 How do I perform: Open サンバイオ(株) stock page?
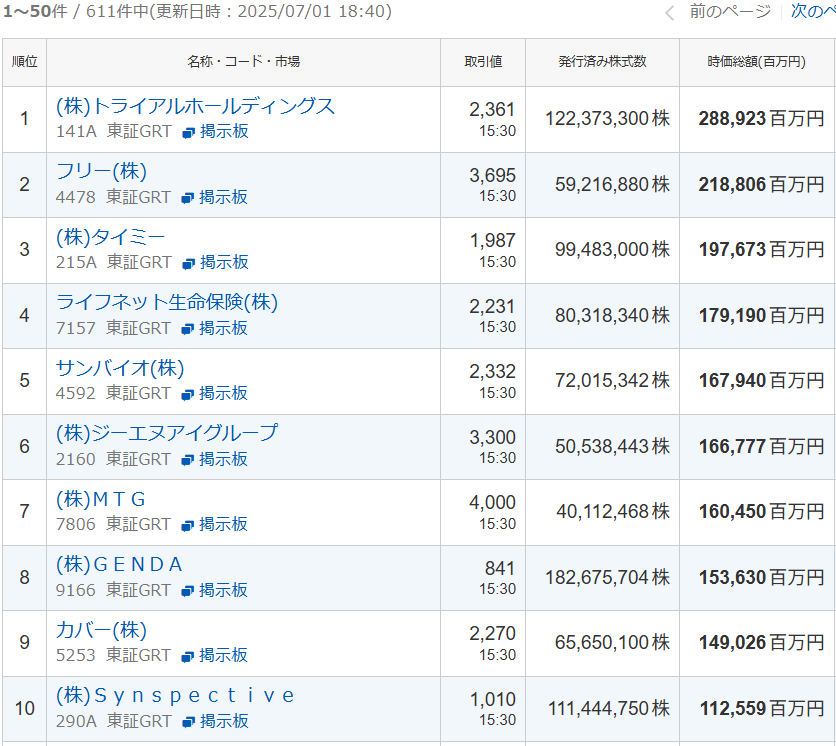[120, 368]
